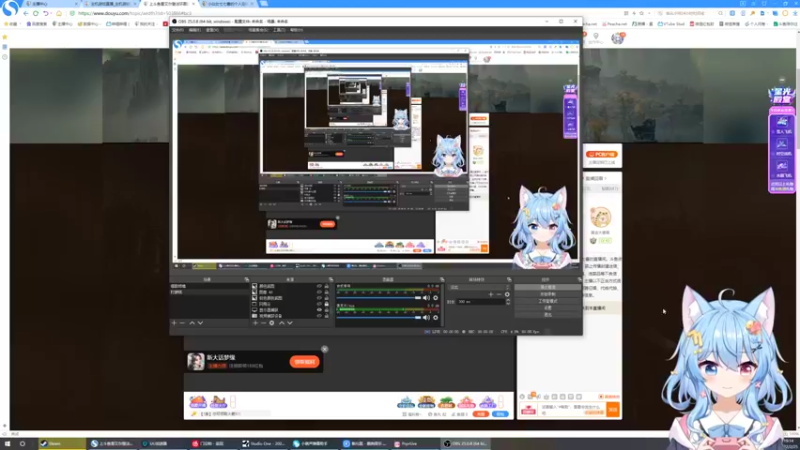Move the scene down in the Scenes panel
800x450 pixels.
click(x=200, y=323)
